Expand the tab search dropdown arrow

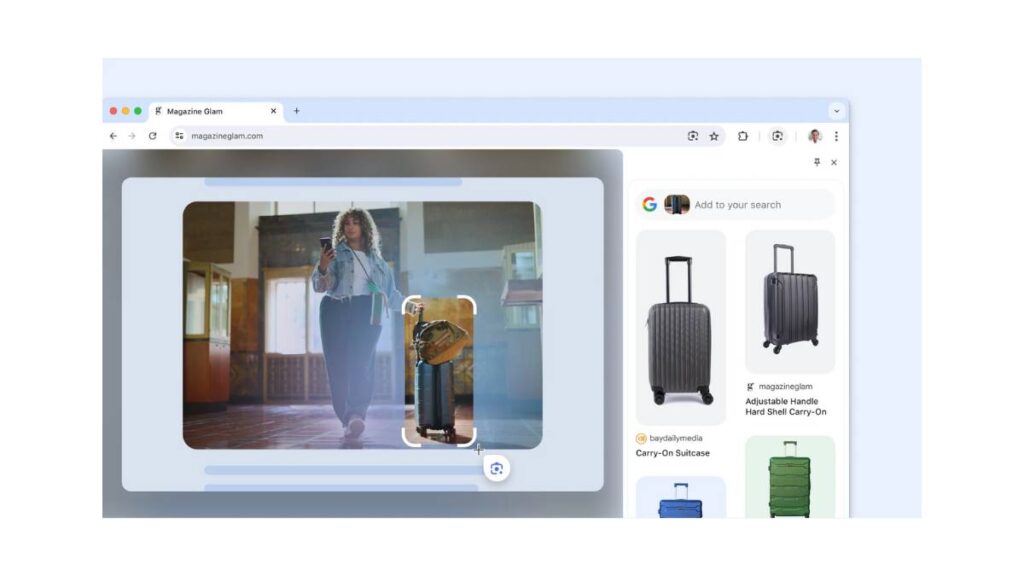(836, 111)
